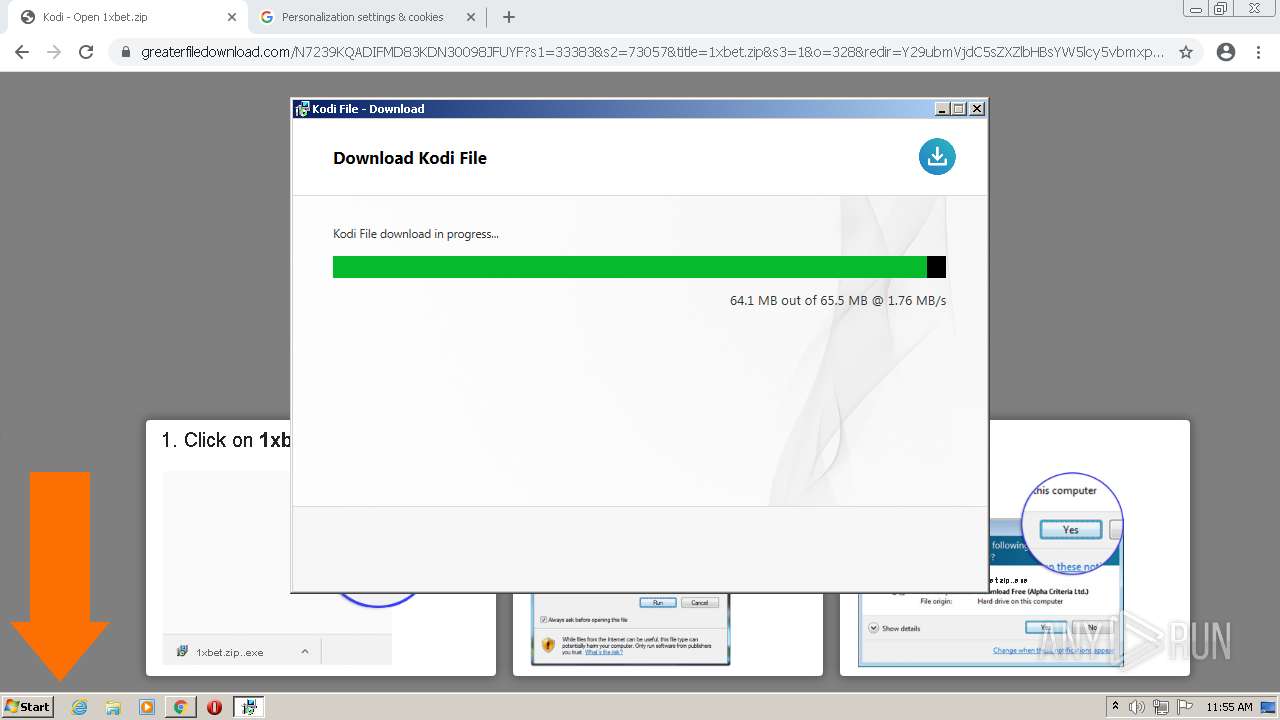1280x720 pixels.
Task: Close the Kodi - Open 1xbet.zip tab
Action: (x=232, y=17)
